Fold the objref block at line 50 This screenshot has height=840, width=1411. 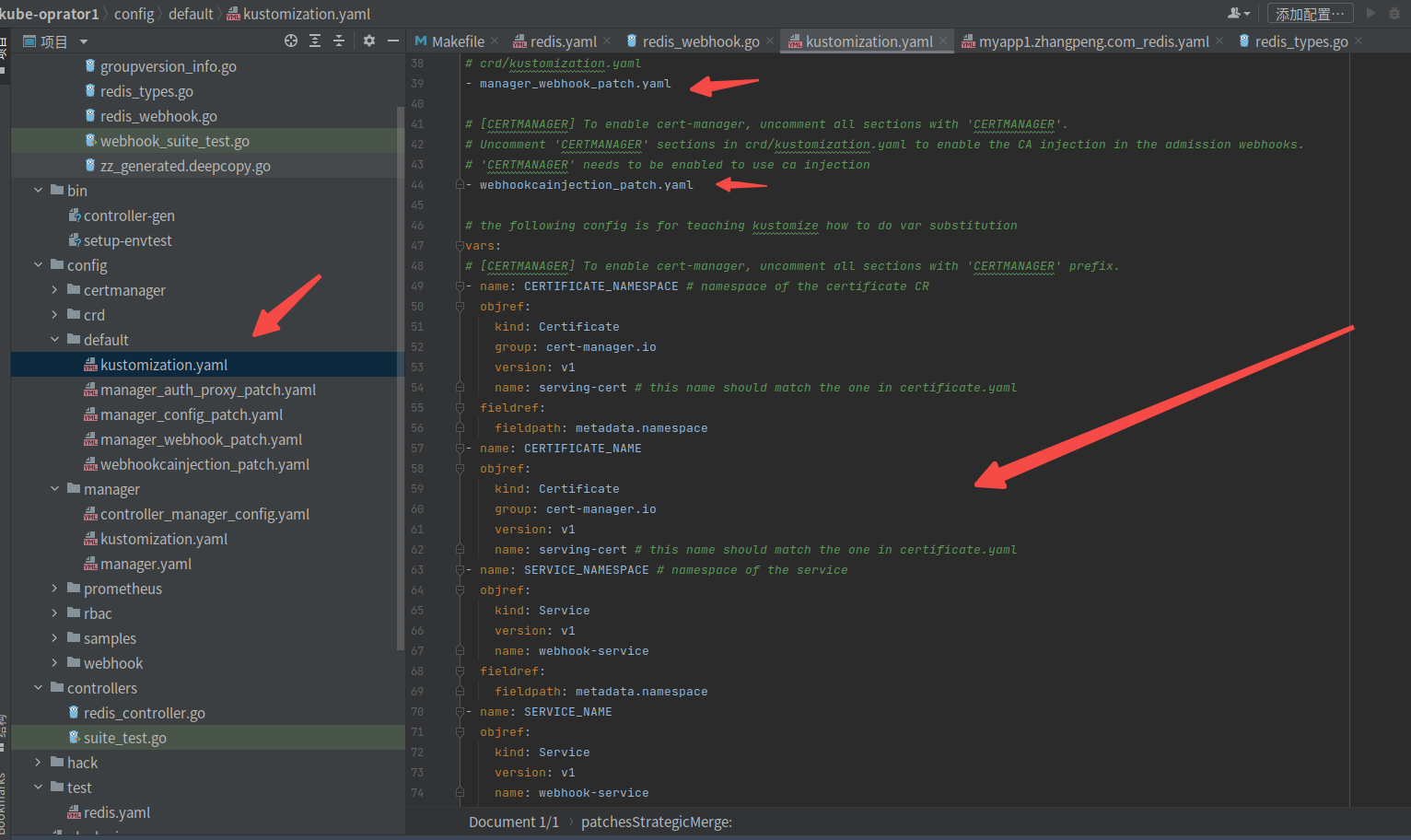(x=460, y=307)
